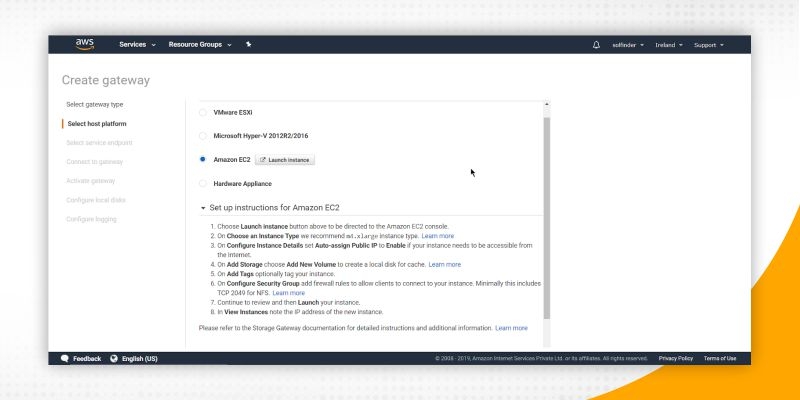800x400 pixels.
Task: Click the Feedback speech bubble icon
Action: [x=65, y=358]
